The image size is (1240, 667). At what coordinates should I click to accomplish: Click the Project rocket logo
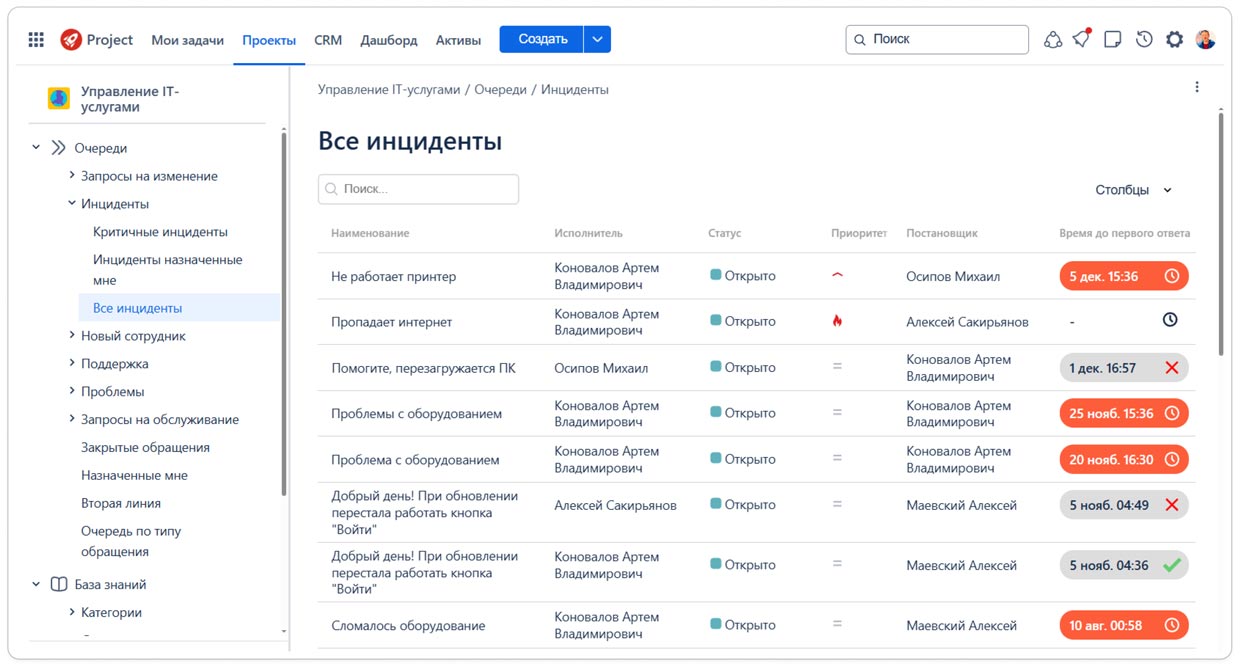[x=71, y=40]
